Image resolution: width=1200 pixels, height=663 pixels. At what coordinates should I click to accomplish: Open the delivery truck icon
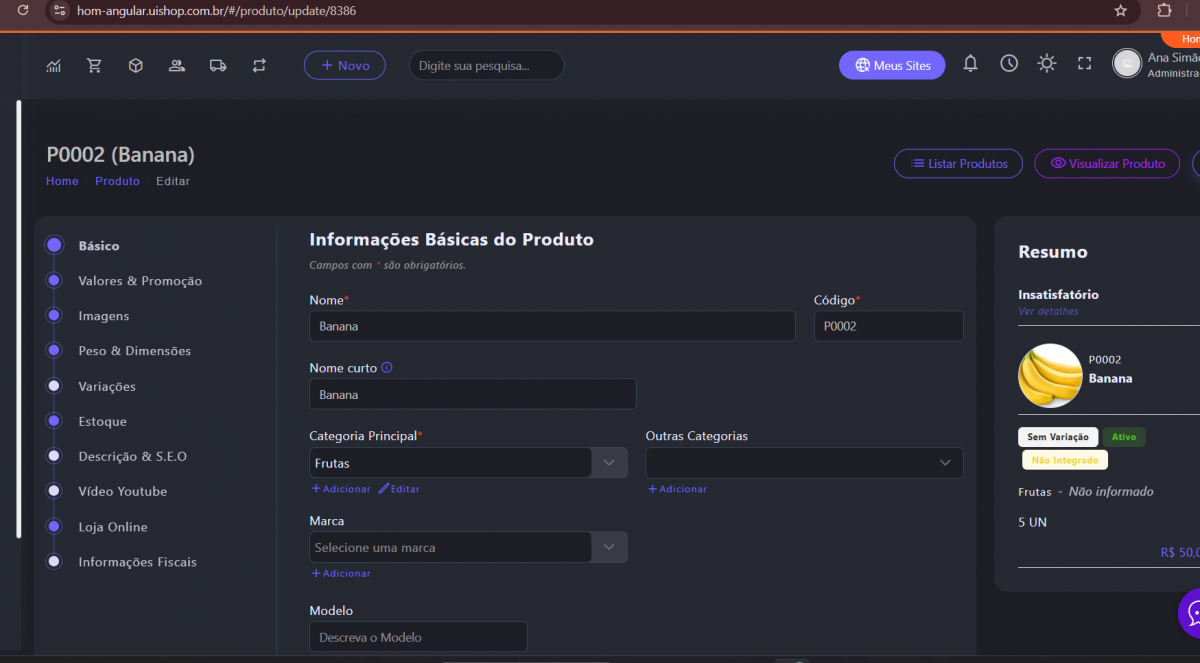[x=218, y=66]
